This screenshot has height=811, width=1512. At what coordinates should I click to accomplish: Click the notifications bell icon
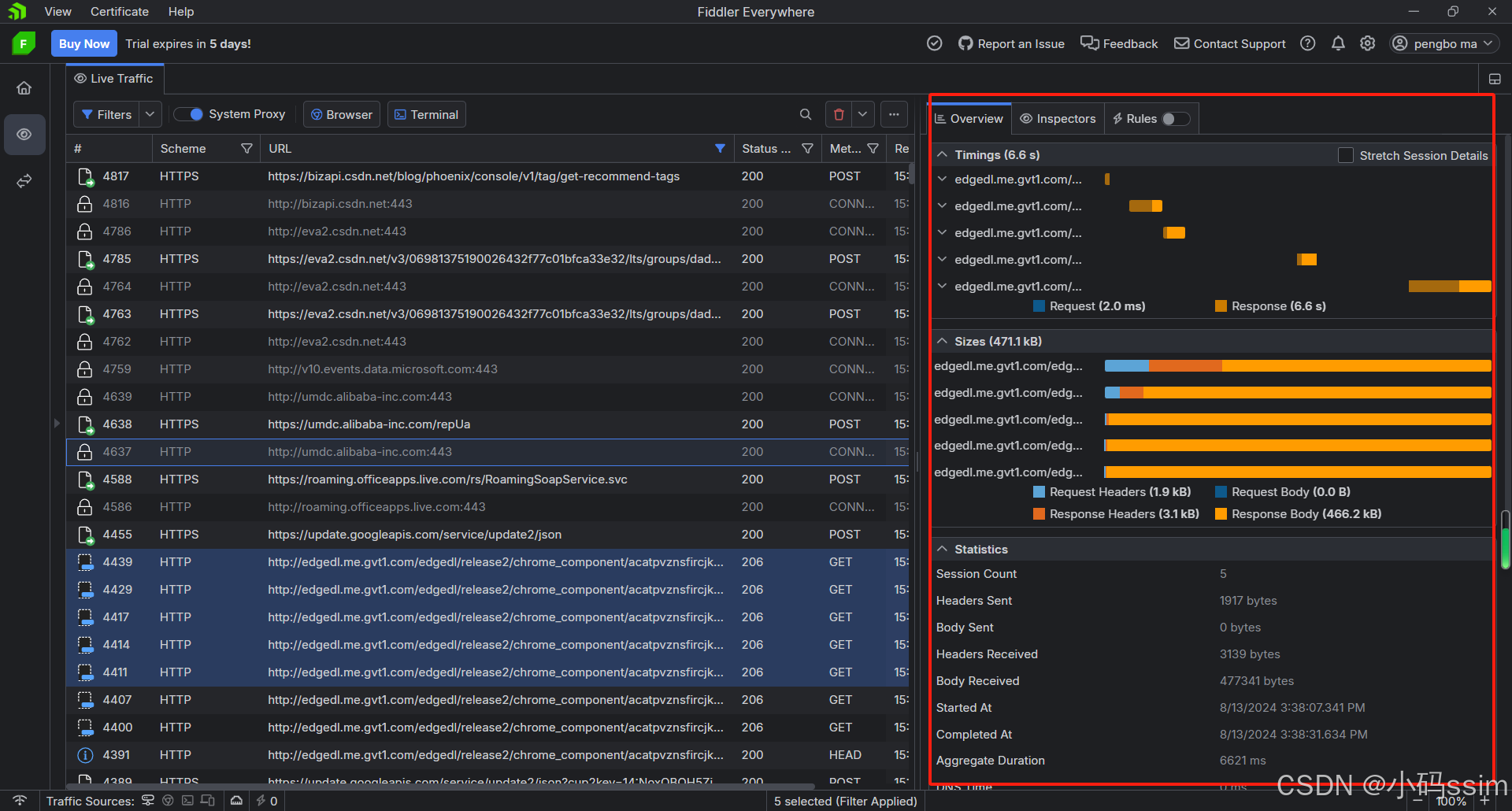1338,44
